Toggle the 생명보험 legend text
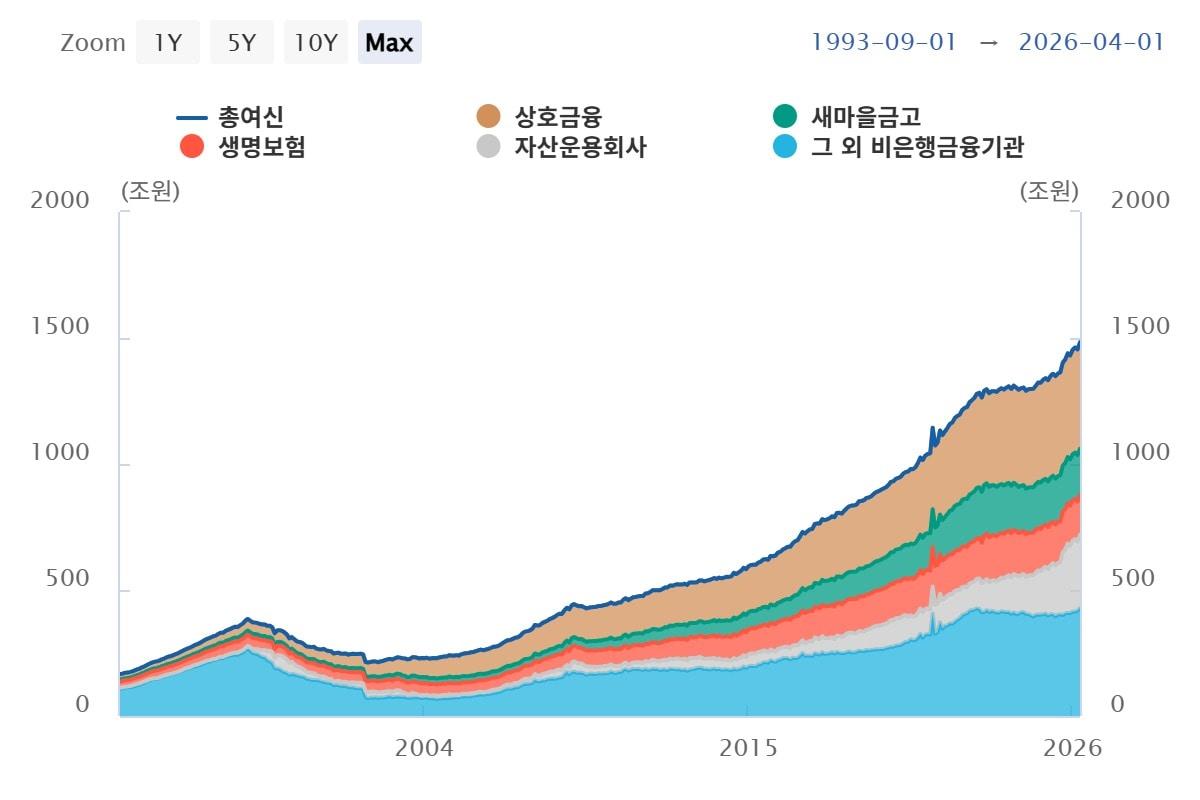 [261, 147]
